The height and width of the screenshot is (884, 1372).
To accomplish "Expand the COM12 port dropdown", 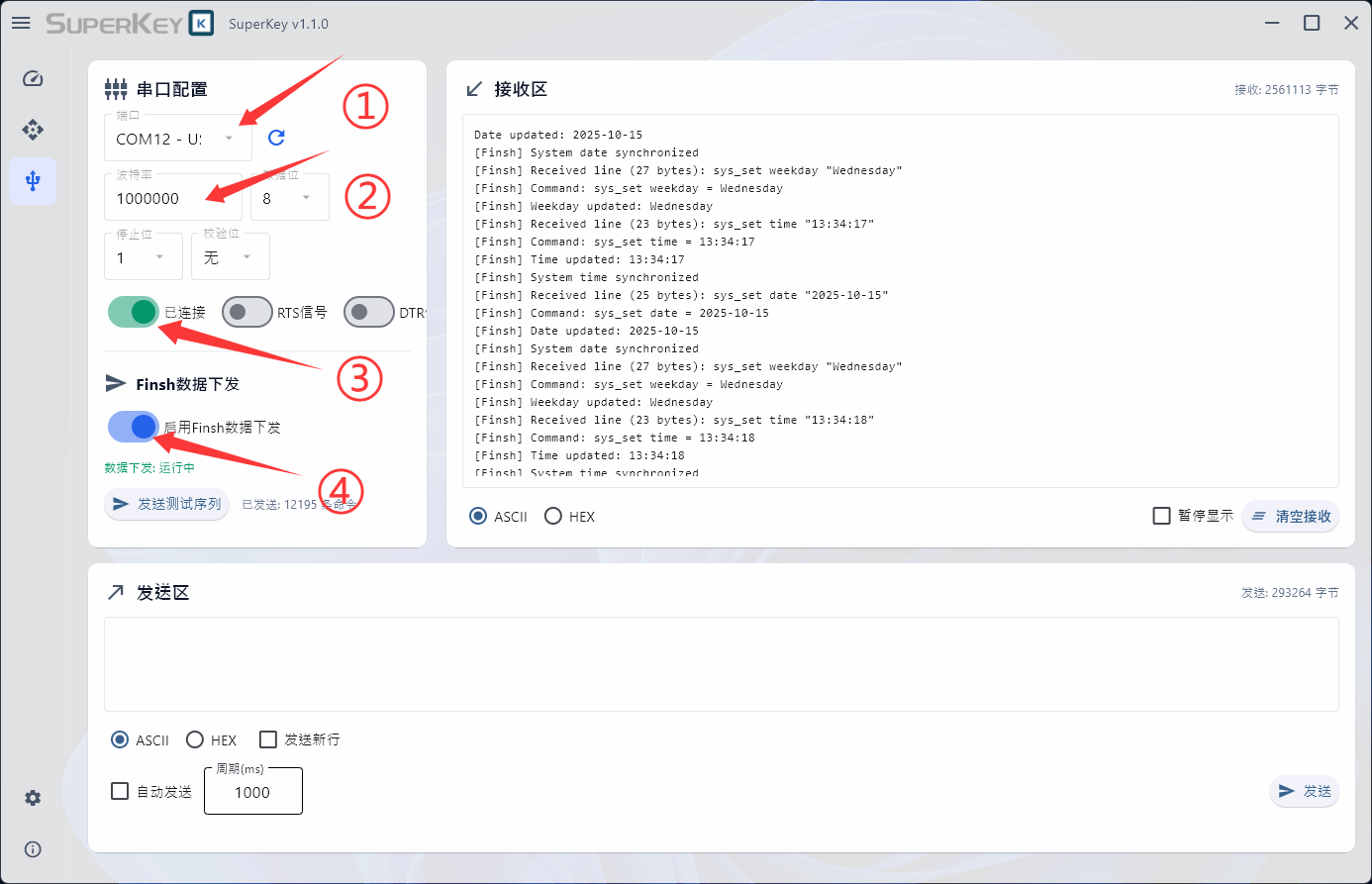I will click(178, 139).
